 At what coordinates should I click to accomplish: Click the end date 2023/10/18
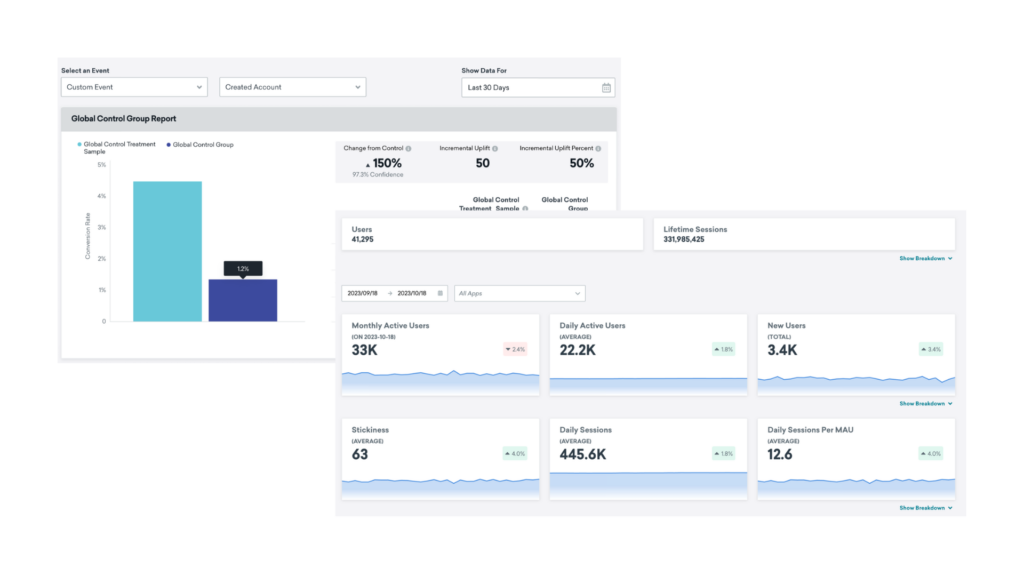pyautogui.click(x=412, y=293)
